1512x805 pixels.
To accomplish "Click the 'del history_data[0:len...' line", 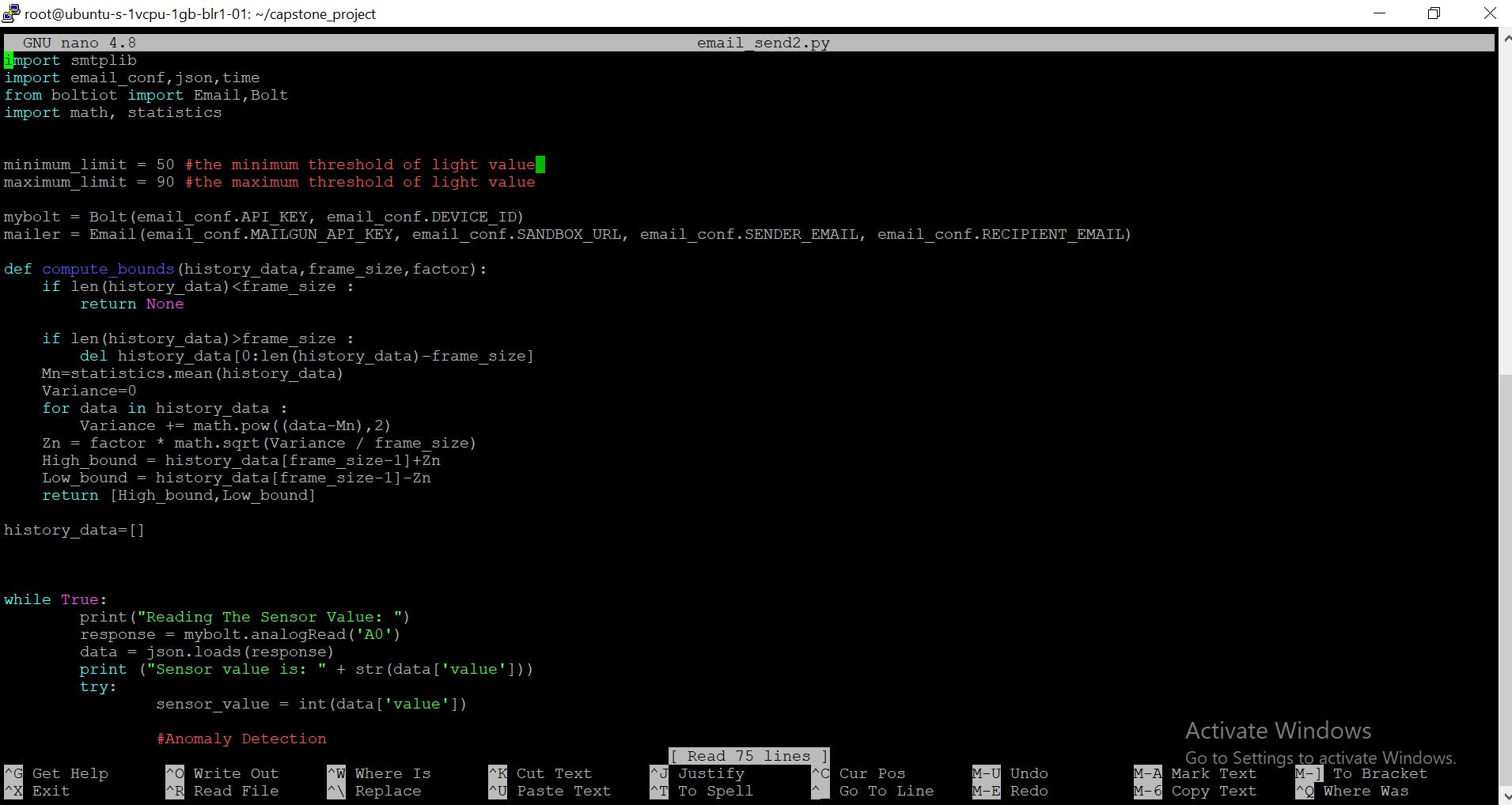I will coord(306,356).
